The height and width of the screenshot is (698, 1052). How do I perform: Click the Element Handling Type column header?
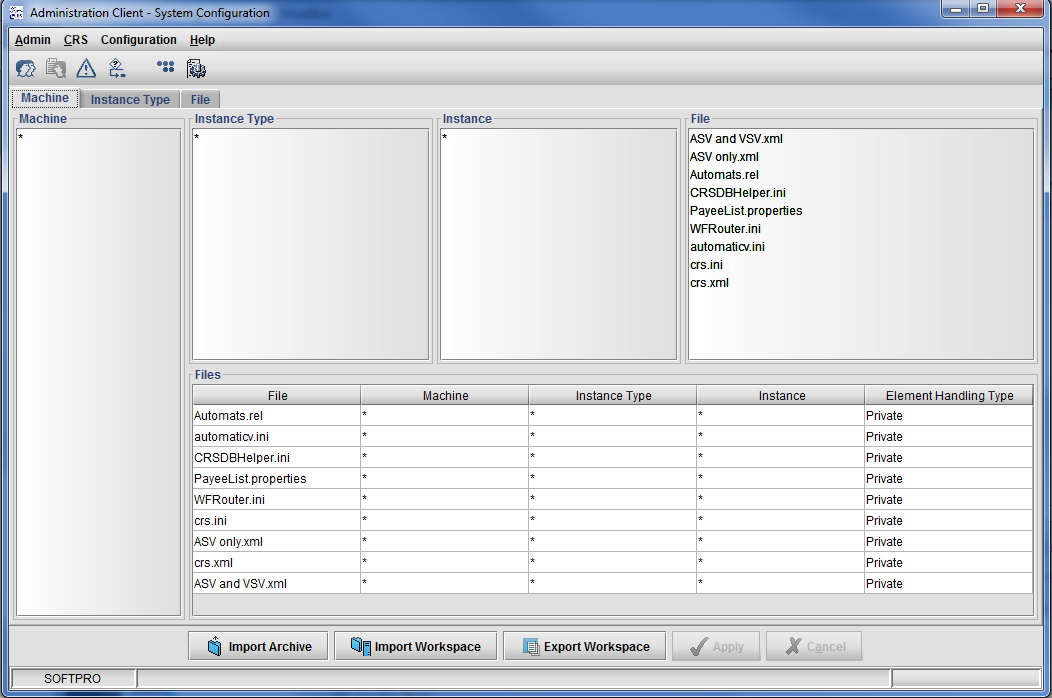pyautogui.click(x=948, y=396)
